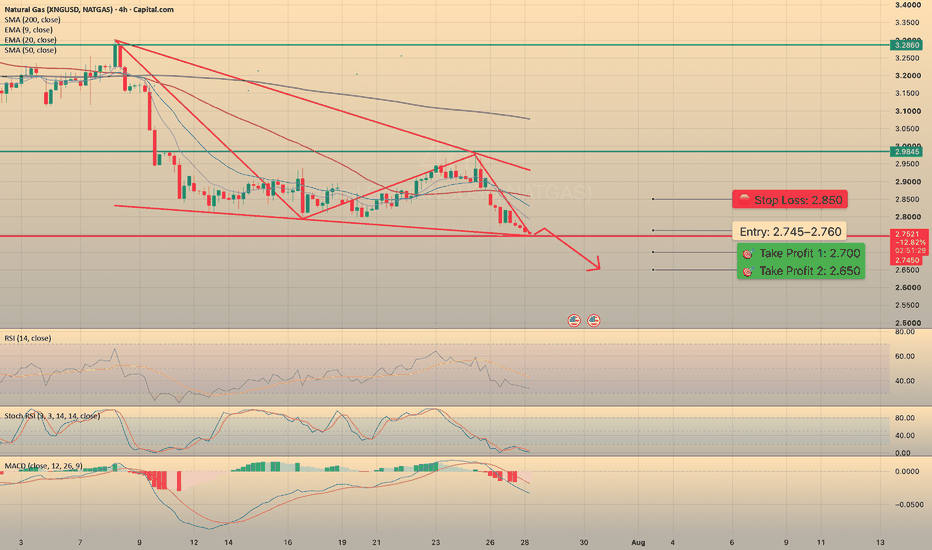Click the right US flag economic event icon

(594, 320)
